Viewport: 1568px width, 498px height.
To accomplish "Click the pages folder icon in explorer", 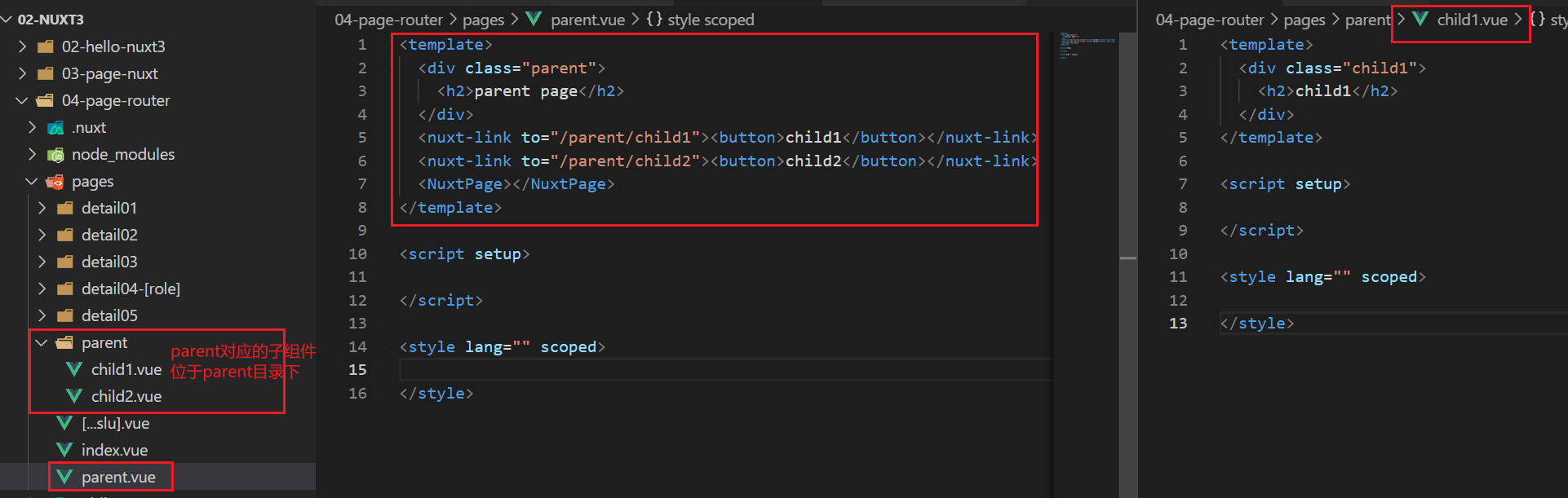I will pyautogui.click(x=55, y=182).
